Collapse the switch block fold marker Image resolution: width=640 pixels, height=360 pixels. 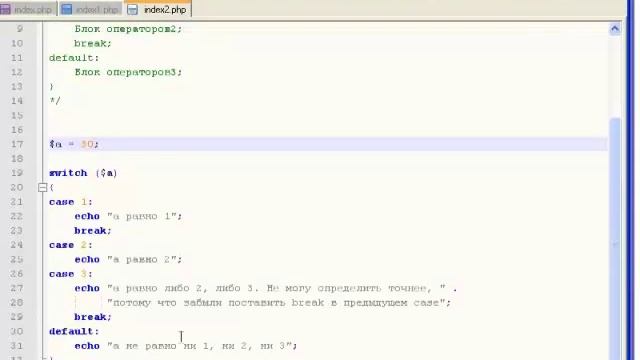coord(42,187)
